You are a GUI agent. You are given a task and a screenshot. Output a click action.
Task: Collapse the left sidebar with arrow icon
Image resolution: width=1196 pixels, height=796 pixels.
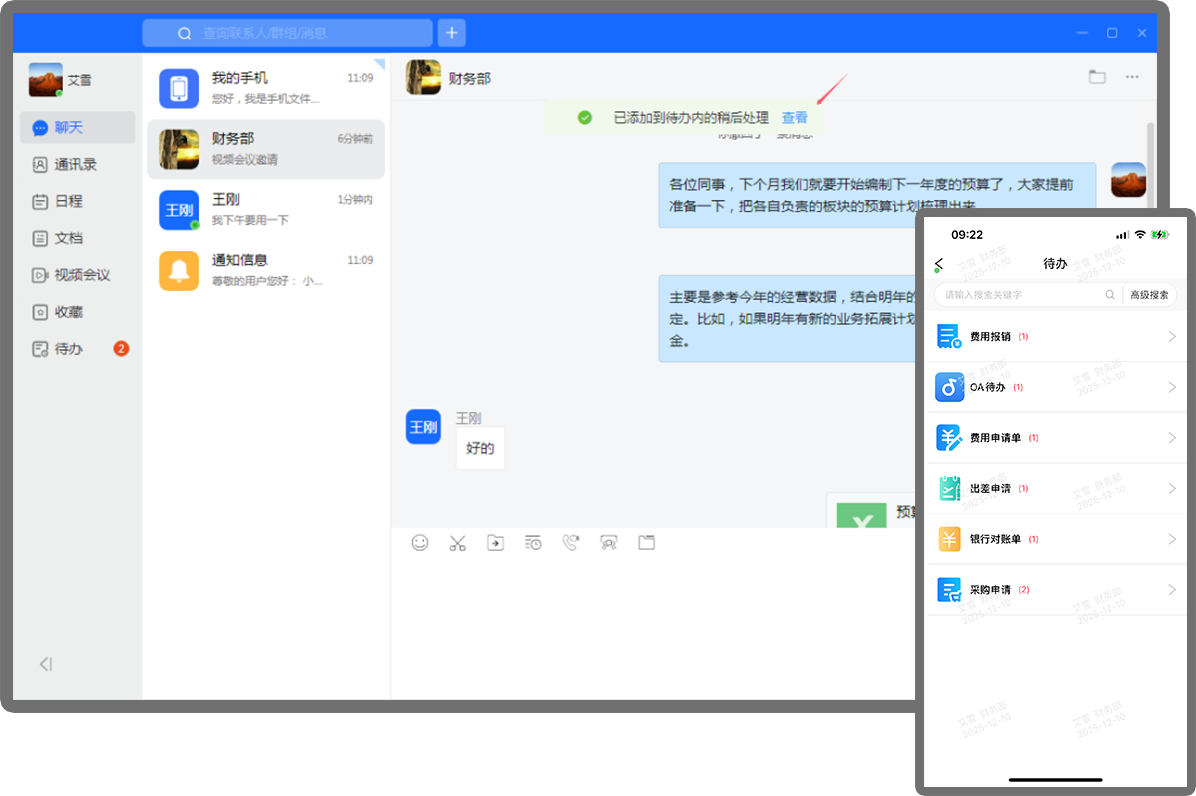coord(46,664)
